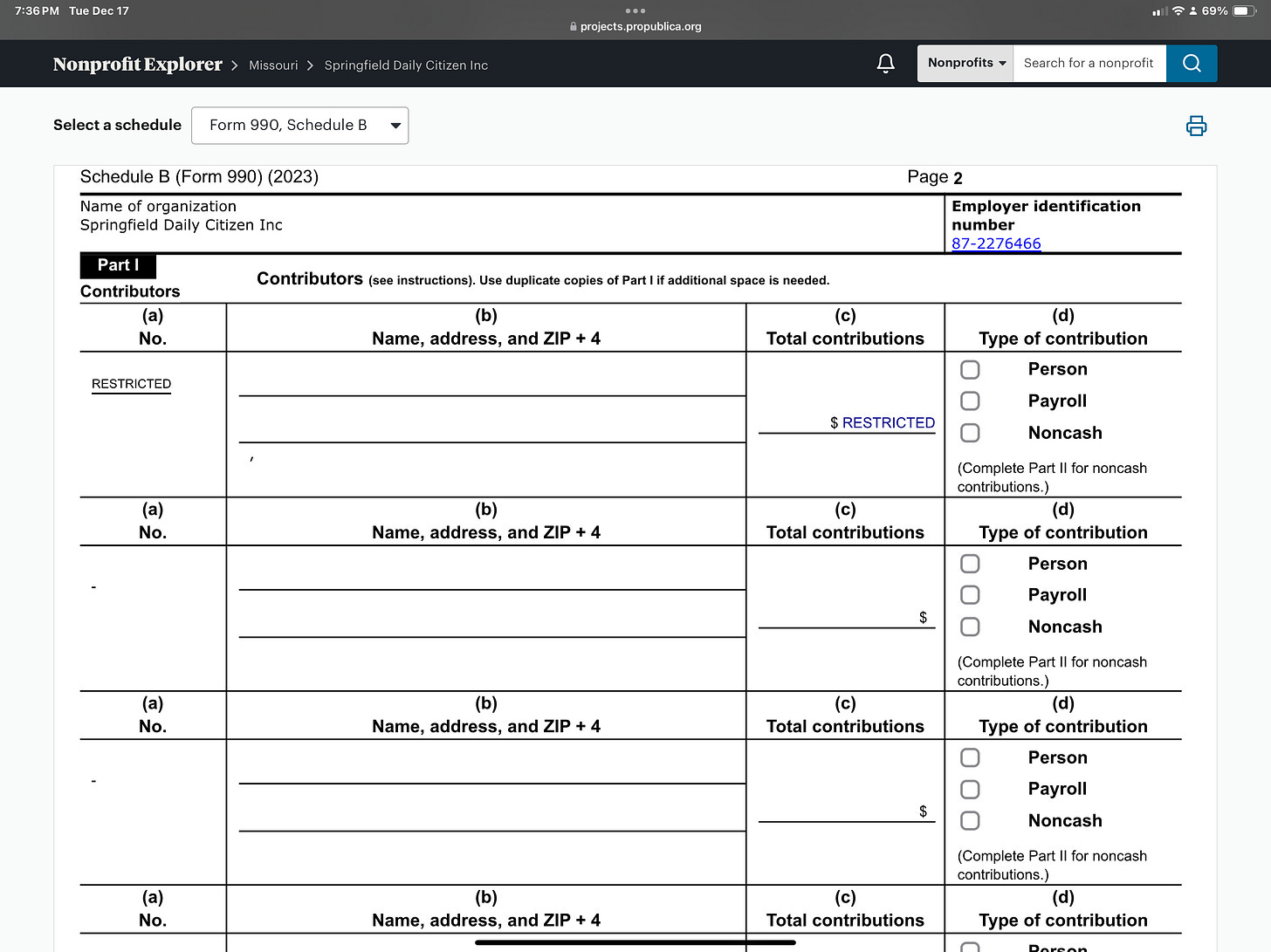Print the schedule using printer icon
Viewport: 1271px width, 952px height.
(1196, 126)
